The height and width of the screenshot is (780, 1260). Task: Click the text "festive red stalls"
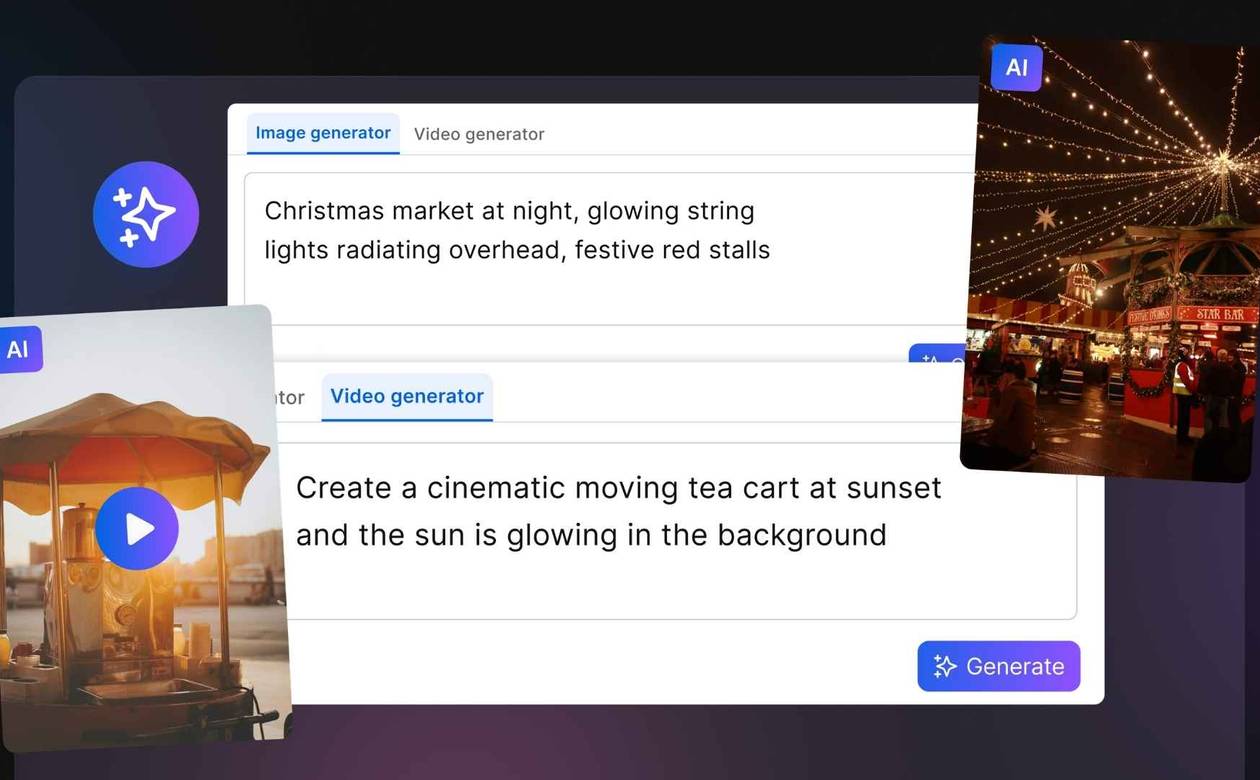(x=672, y=249)
